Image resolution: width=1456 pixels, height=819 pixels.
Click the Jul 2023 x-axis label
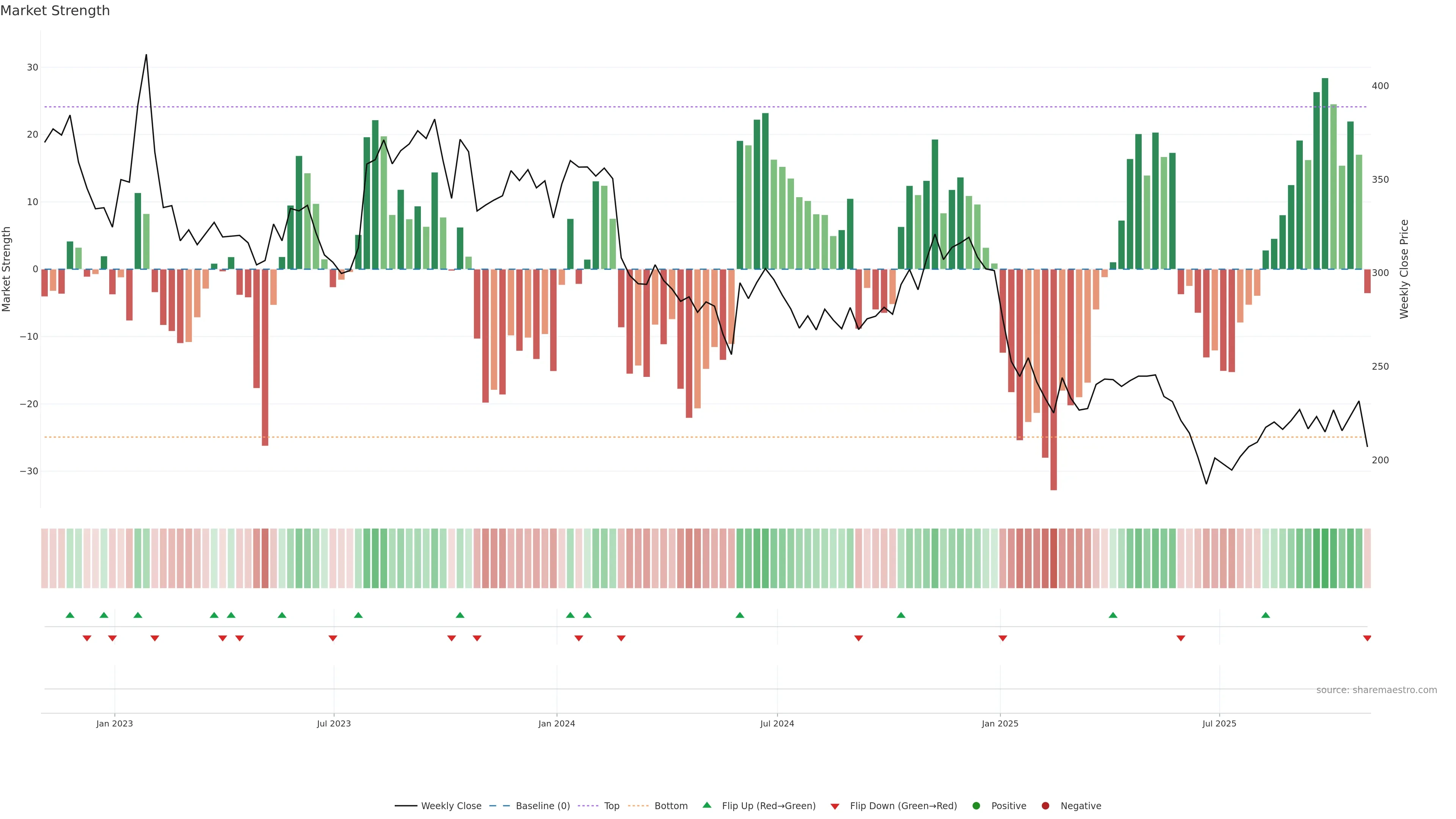(x=334, y=723)
